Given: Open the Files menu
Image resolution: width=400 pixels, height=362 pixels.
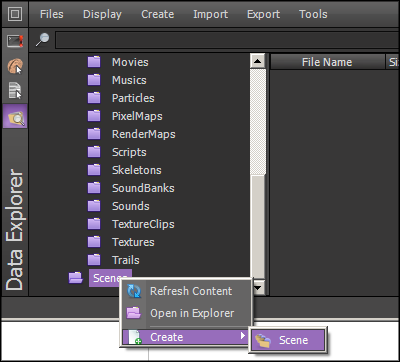Looking at the screenshot, I should [52, 14].
